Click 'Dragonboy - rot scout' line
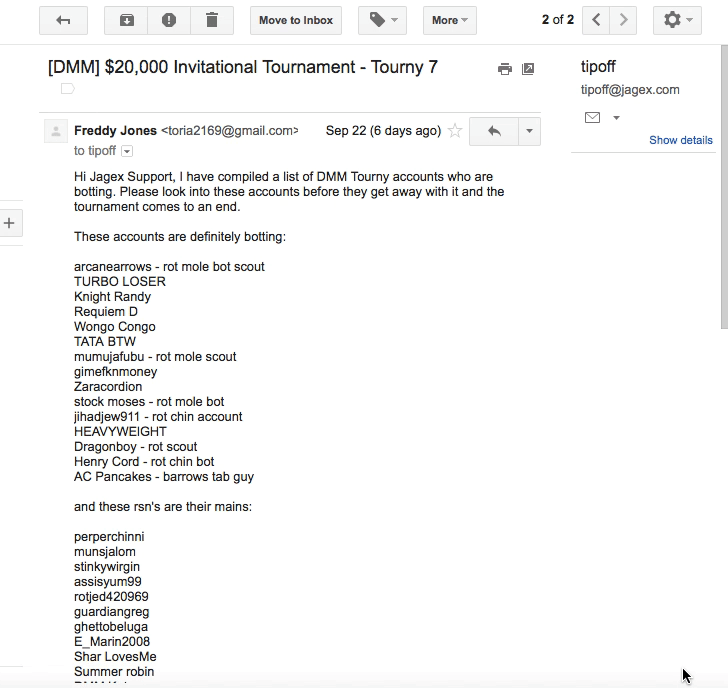 [136, 447]
